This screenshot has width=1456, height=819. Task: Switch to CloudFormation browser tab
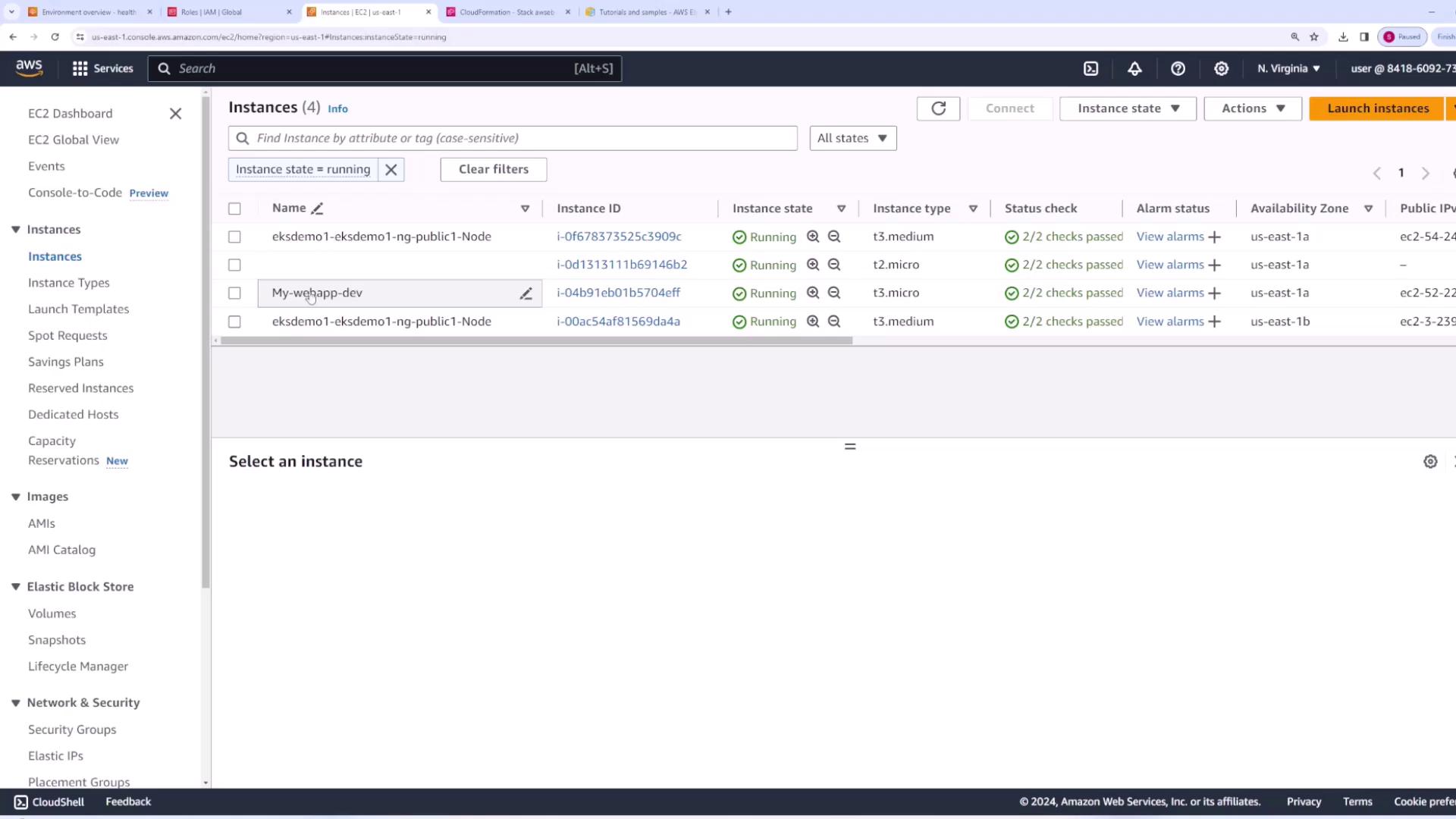coord(507,12)
